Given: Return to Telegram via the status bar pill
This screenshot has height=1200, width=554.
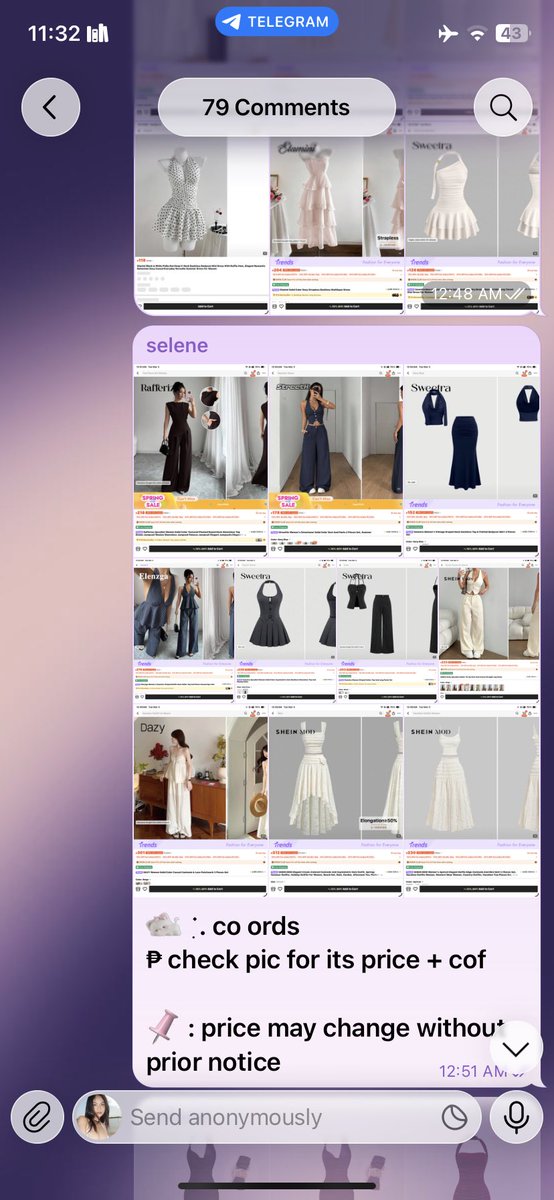Looking at the screenshot, I should (277, 21).
